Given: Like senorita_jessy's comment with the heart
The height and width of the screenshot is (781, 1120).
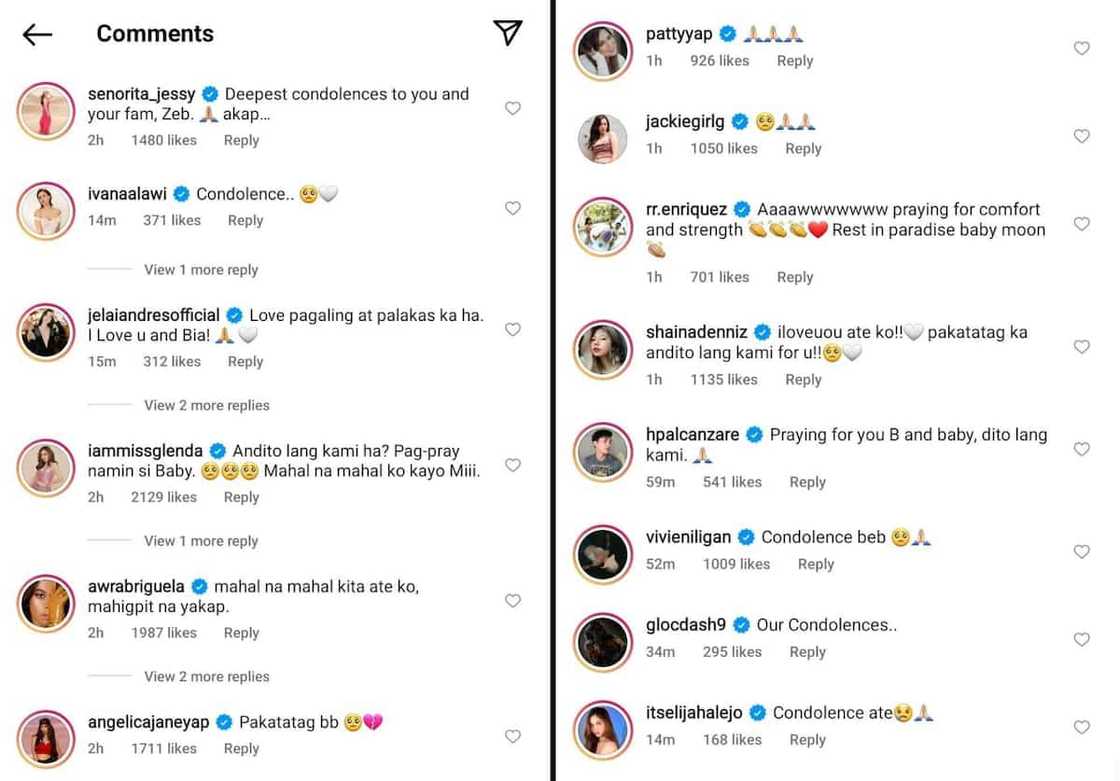Looking at the screenshot, I should [x=513, y=108].
